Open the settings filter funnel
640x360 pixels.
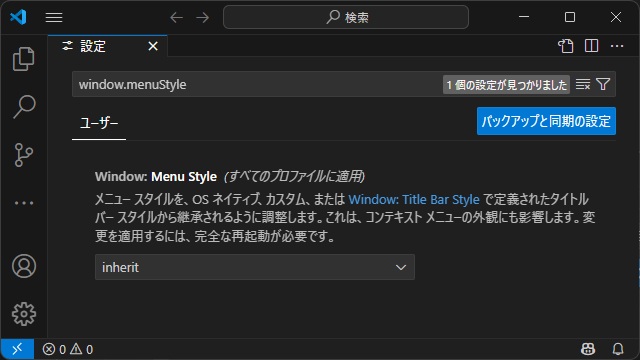click(603, 84)
